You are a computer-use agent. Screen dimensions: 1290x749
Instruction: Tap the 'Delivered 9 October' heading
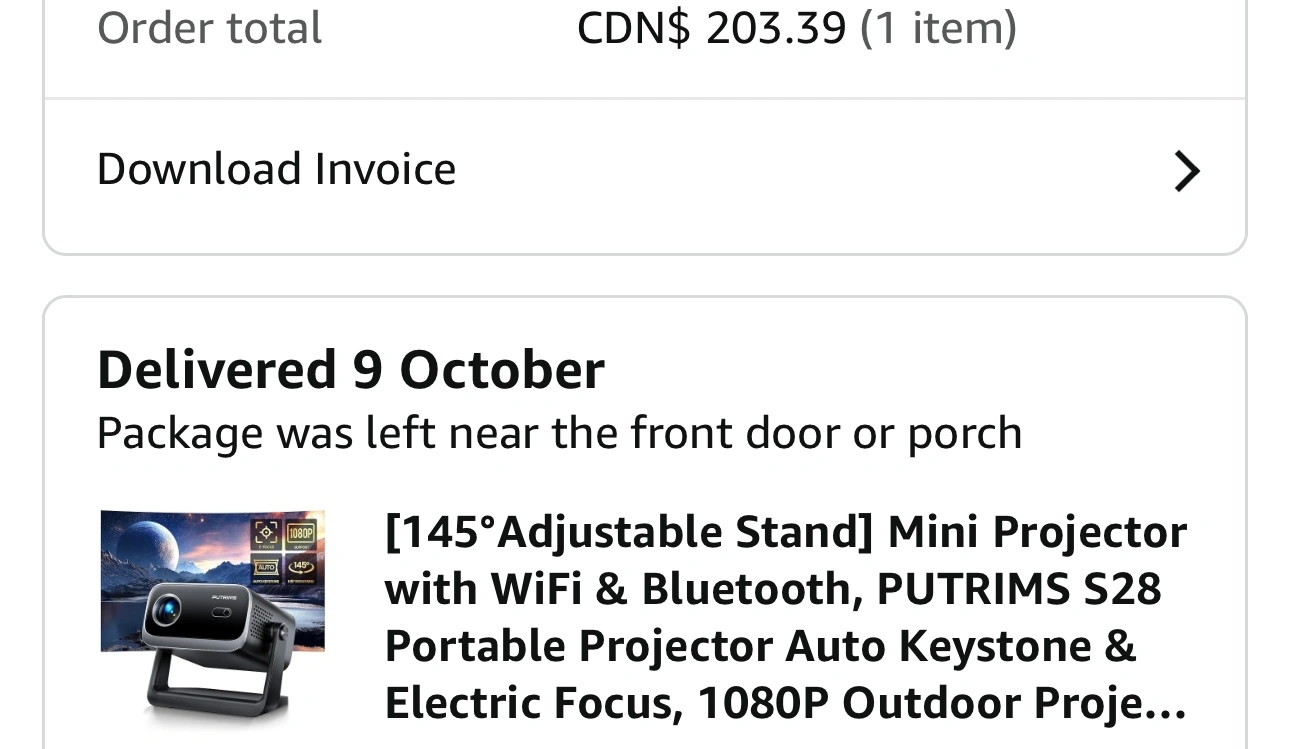[351, 370]
